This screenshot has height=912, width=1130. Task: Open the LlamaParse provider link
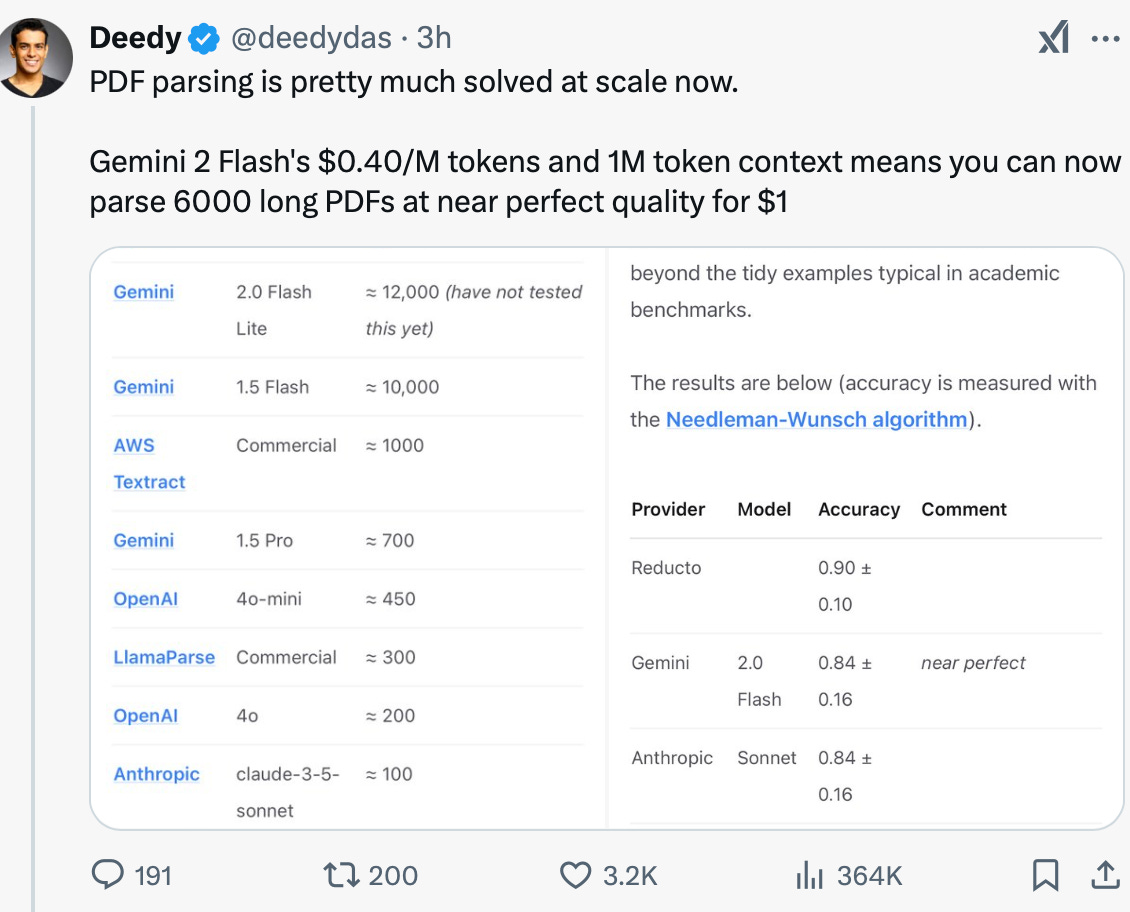point(164,657)
